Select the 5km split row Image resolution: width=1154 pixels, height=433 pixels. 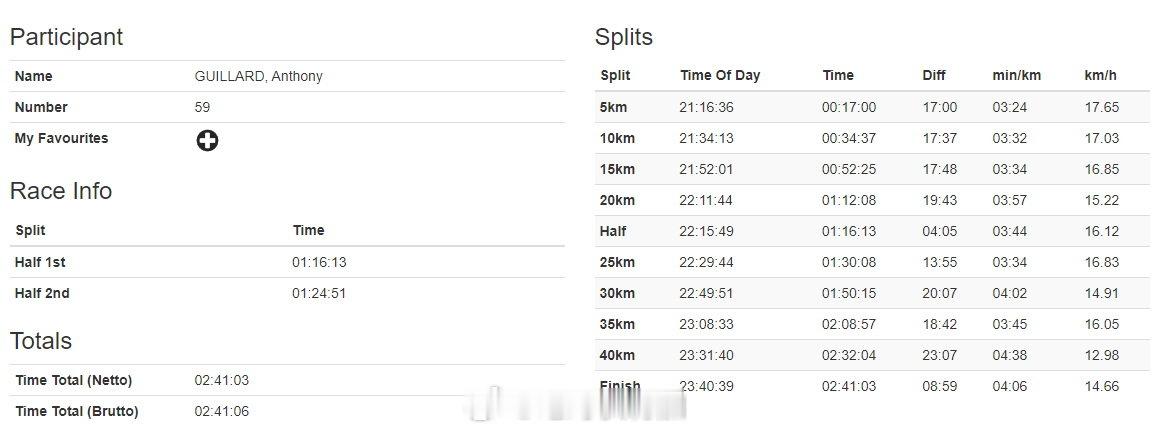pyautogui.click(x=871, y=107)
